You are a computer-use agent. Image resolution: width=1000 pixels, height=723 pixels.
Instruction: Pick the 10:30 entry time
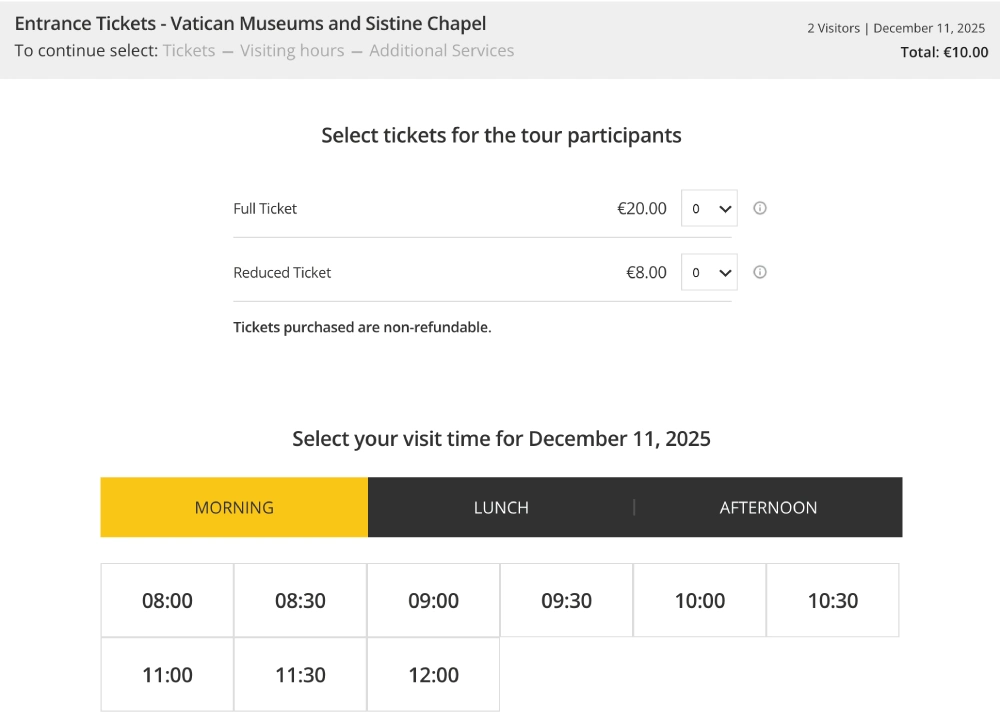[x=832, y=600]
